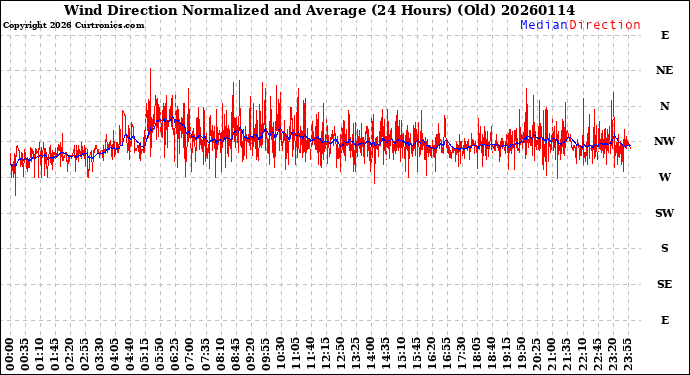The image size is (690, 375).
Task: Click the 19:50 time label
Action: click(521, 354)
